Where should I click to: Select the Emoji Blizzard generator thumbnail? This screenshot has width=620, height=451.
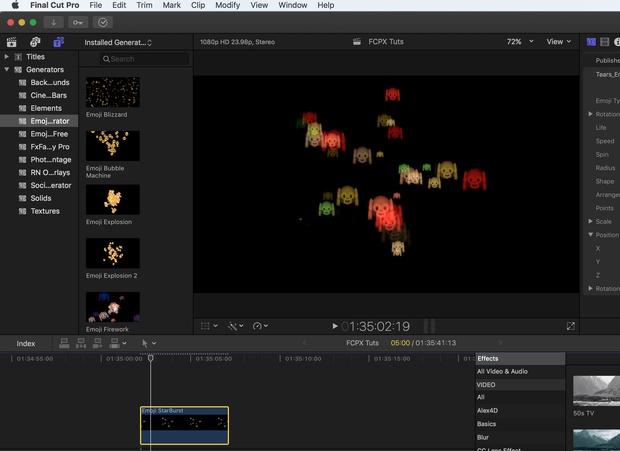(x=113, y=92)
